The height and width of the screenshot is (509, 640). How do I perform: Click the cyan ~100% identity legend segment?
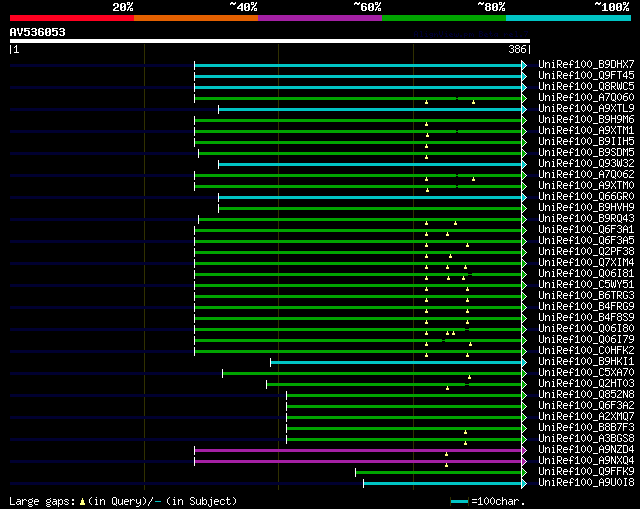pos(569,18)
